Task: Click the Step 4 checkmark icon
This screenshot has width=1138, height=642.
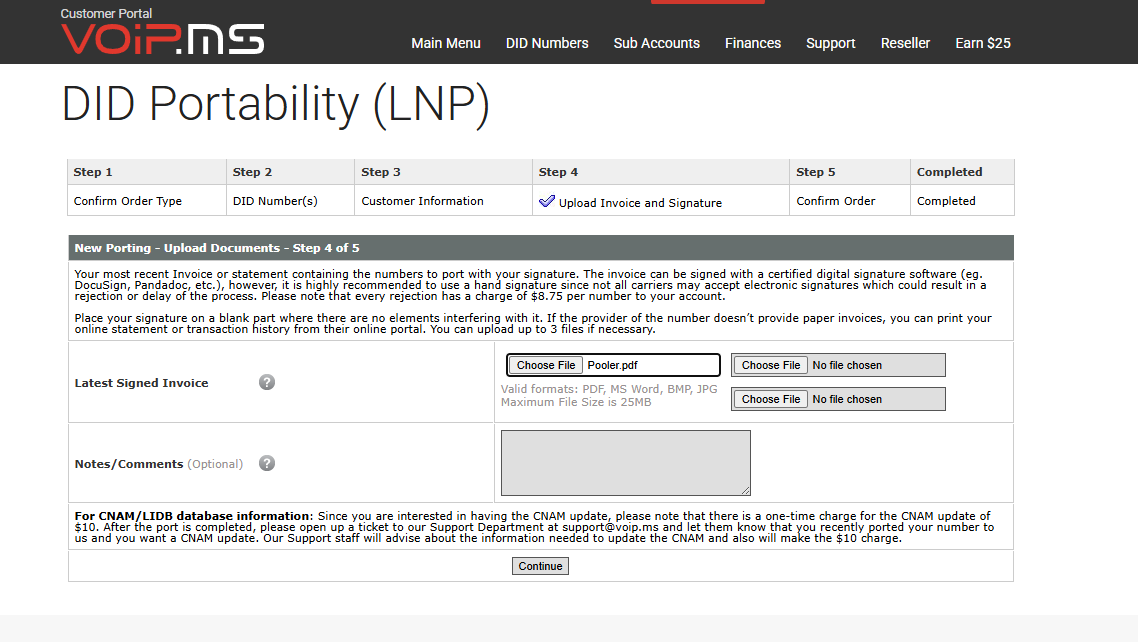Action: [547, 201]
